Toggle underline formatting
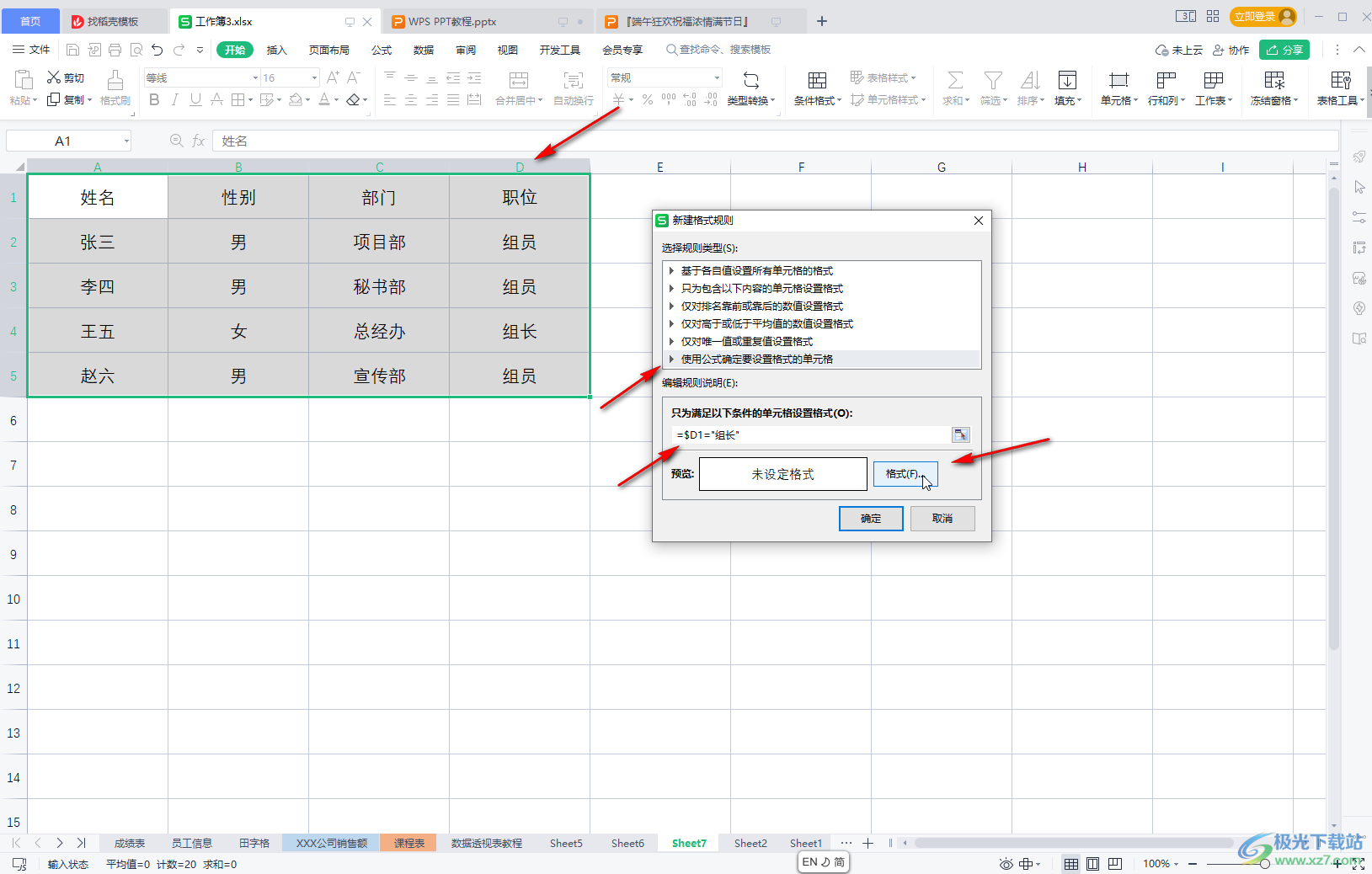 [195, 100]
